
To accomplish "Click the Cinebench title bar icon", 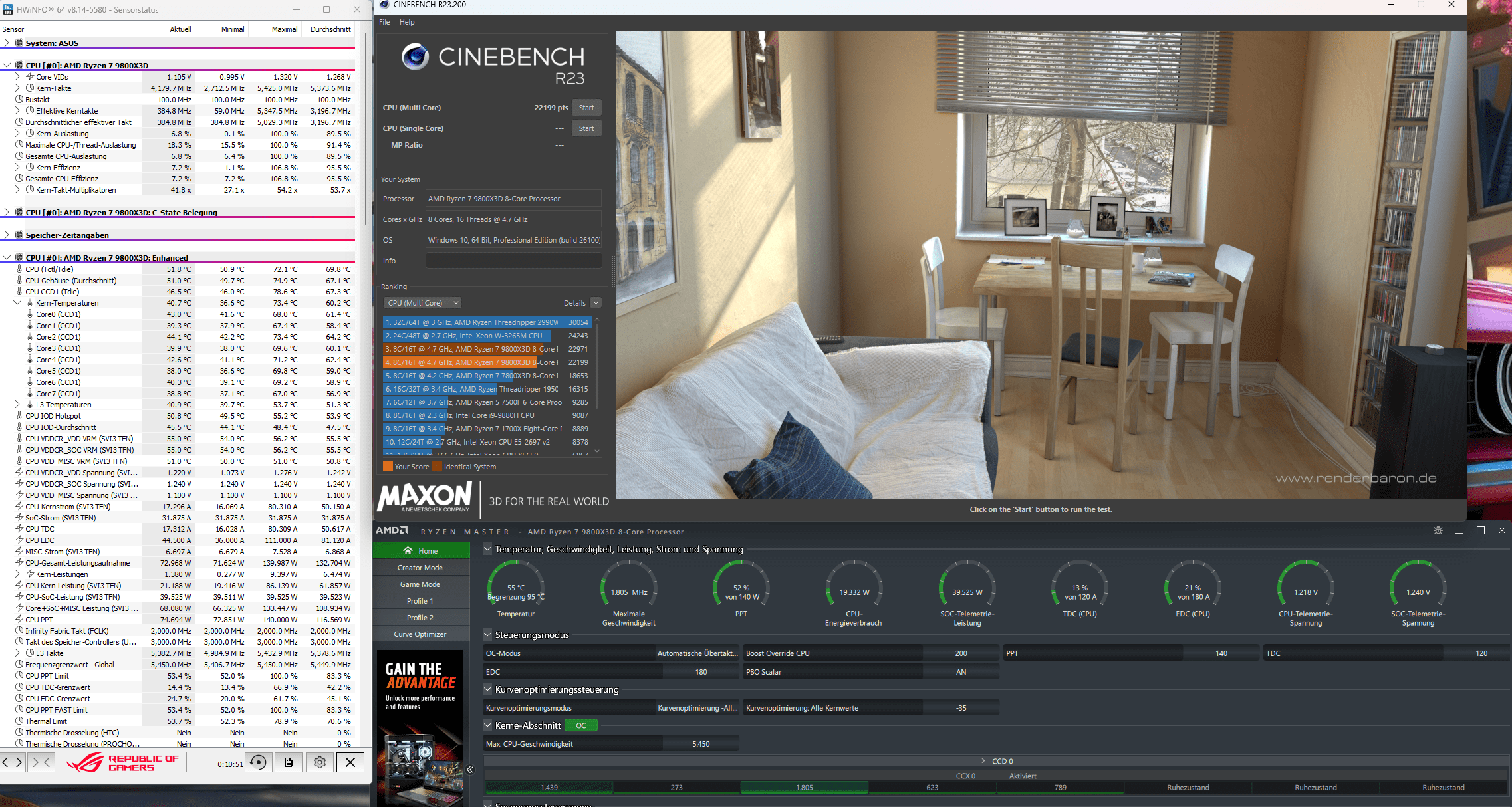I will click(x=384, y=5).
